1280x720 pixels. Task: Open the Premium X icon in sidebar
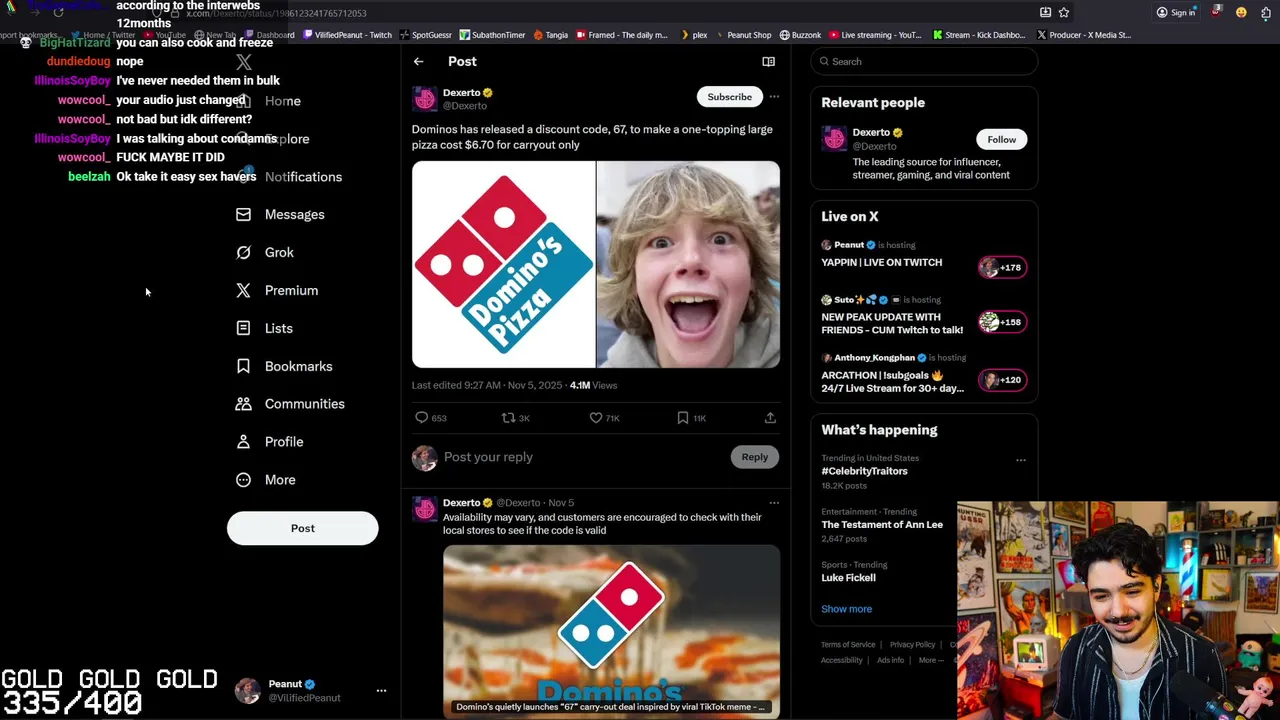(243, 290)
